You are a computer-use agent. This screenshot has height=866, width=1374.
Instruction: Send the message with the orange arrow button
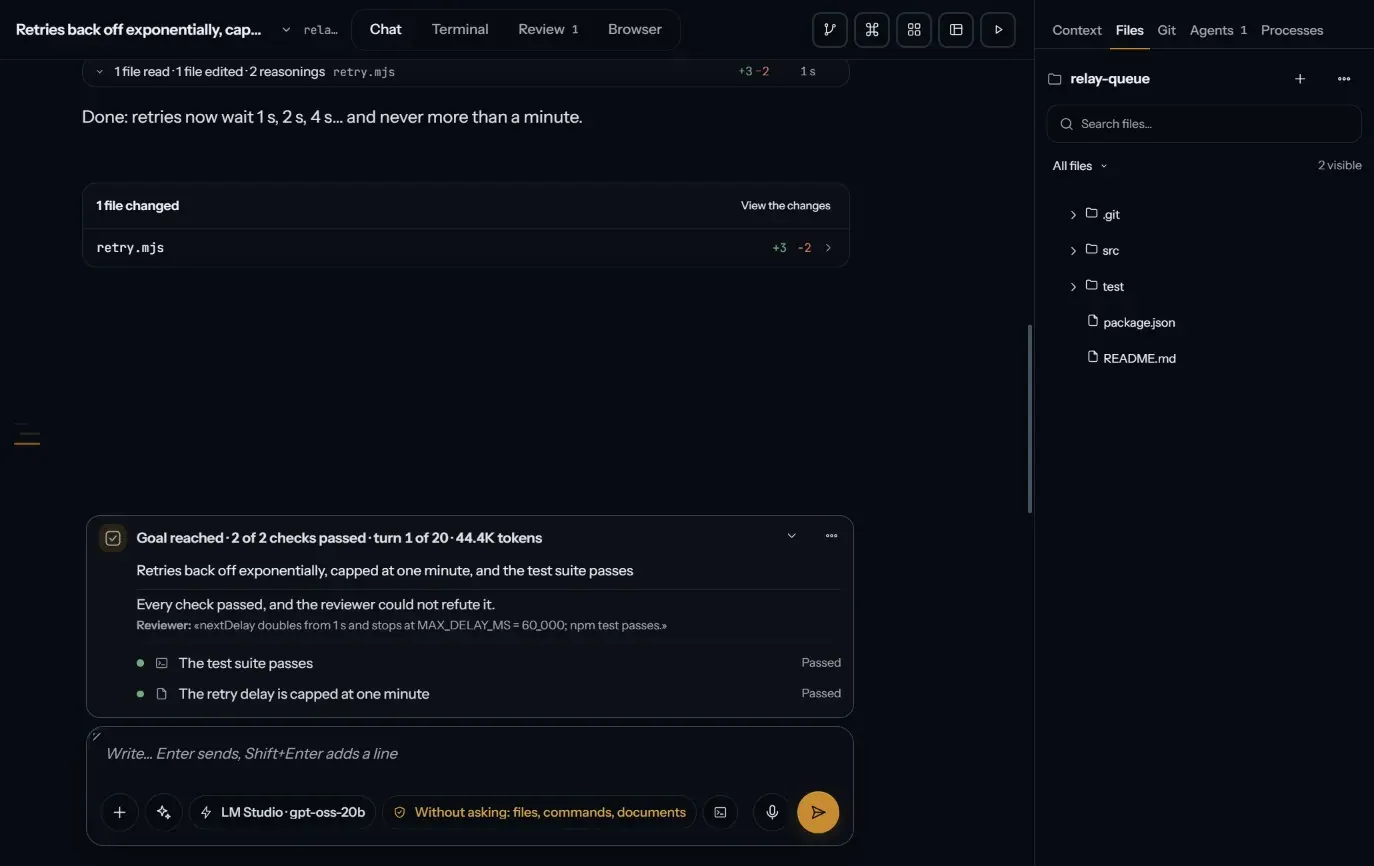818,812
